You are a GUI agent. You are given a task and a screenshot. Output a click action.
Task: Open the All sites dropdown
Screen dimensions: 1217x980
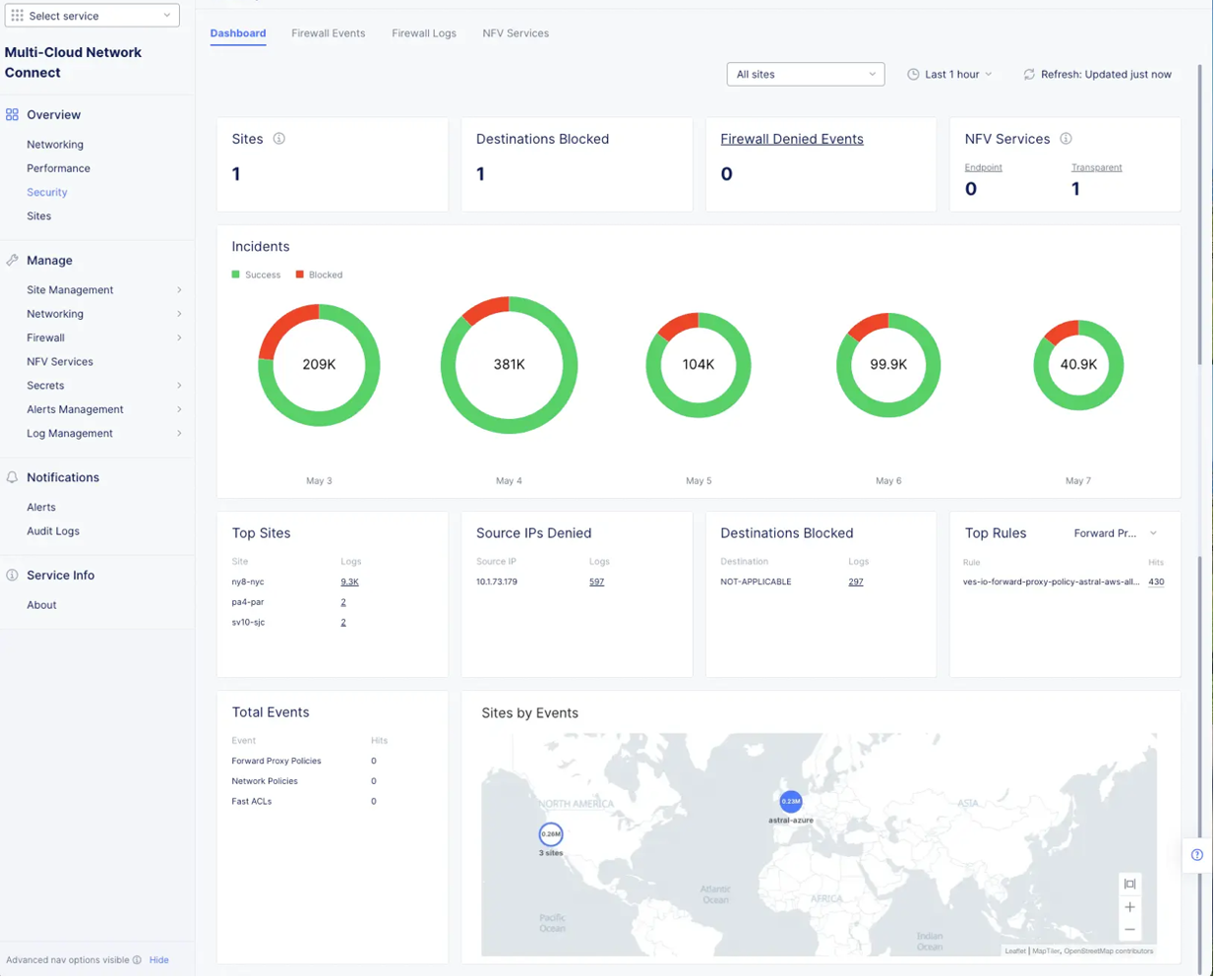coord(808,75)
